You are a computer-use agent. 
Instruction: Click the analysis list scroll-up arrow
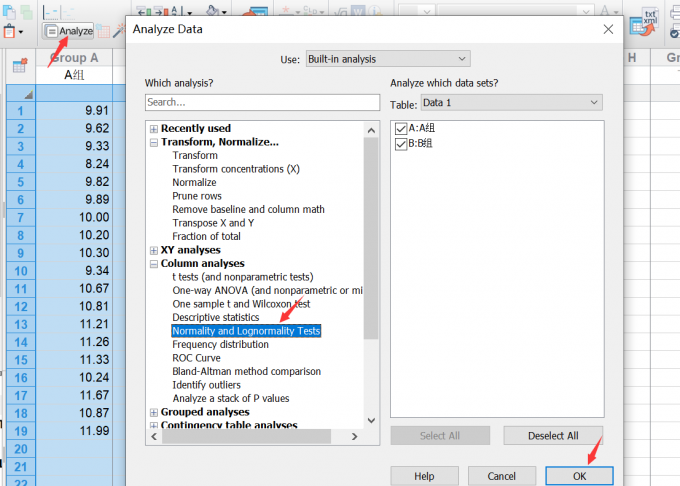(x=371, y=130)
